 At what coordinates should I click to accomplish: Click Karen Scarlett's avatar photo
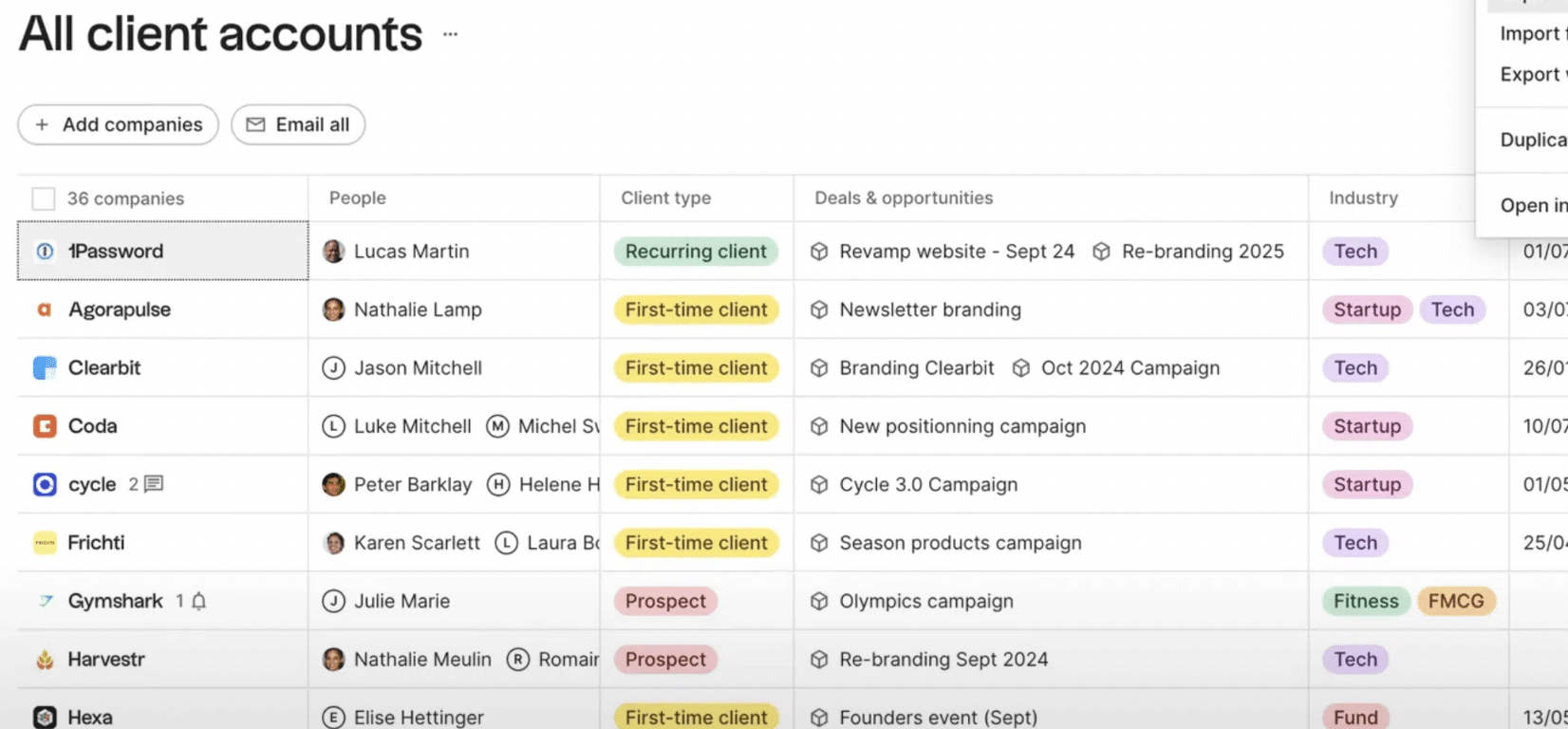click(333, 543)
